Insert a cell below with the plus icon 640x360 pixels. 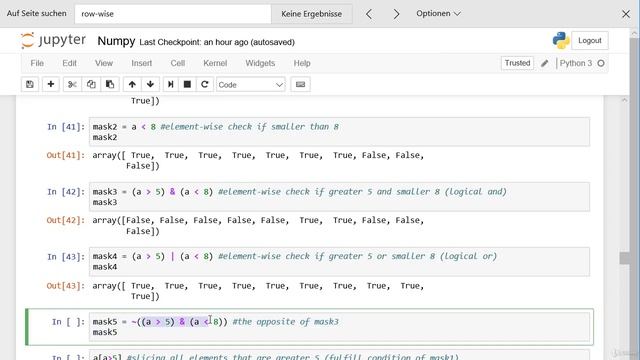tap(51, 84)
